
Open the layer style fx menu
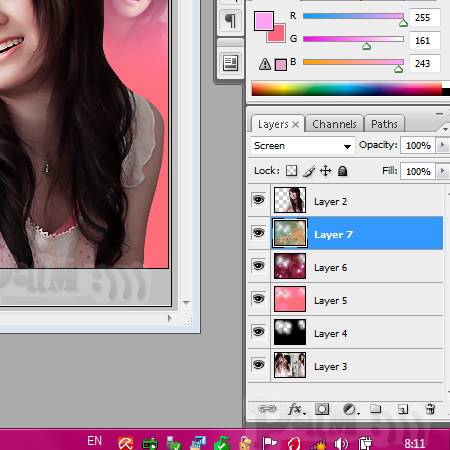(296, 409)
